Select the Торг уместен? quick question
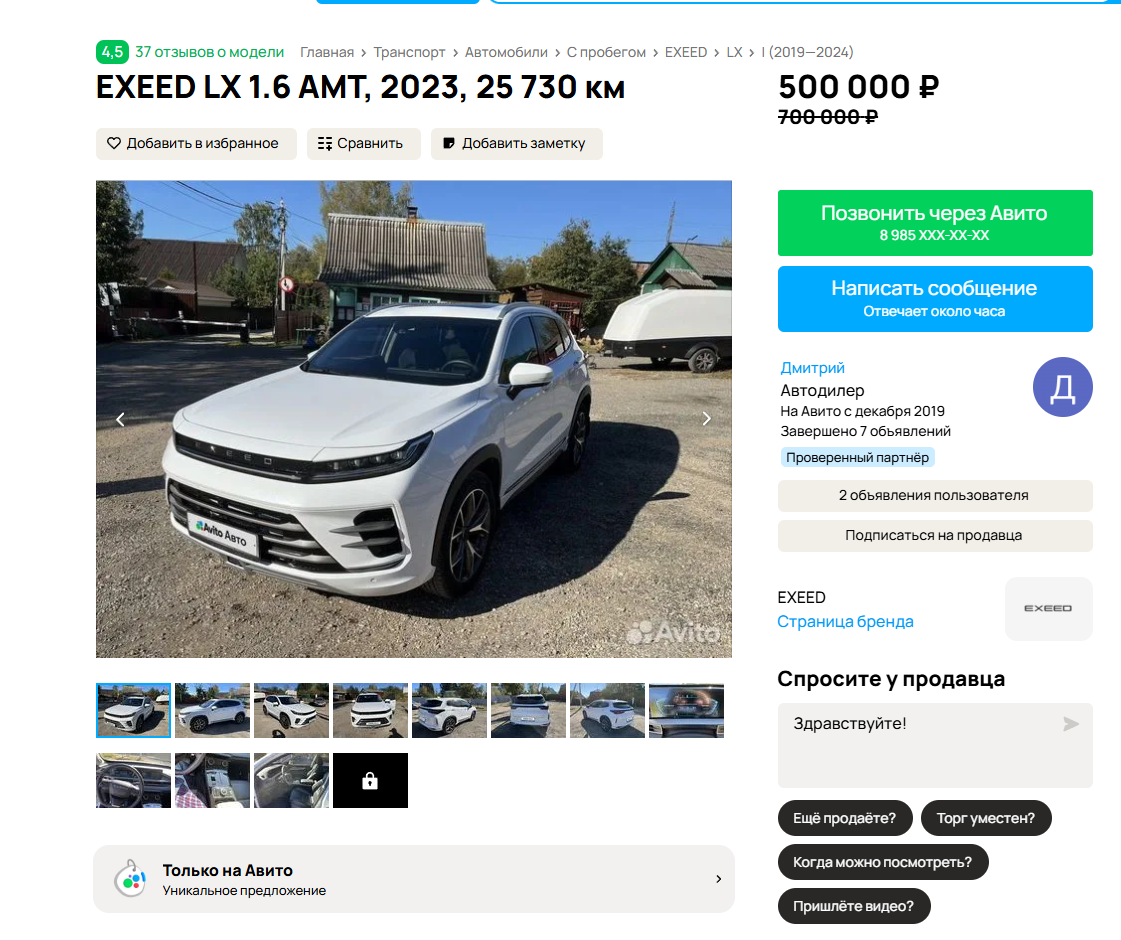 pos(986,818)
